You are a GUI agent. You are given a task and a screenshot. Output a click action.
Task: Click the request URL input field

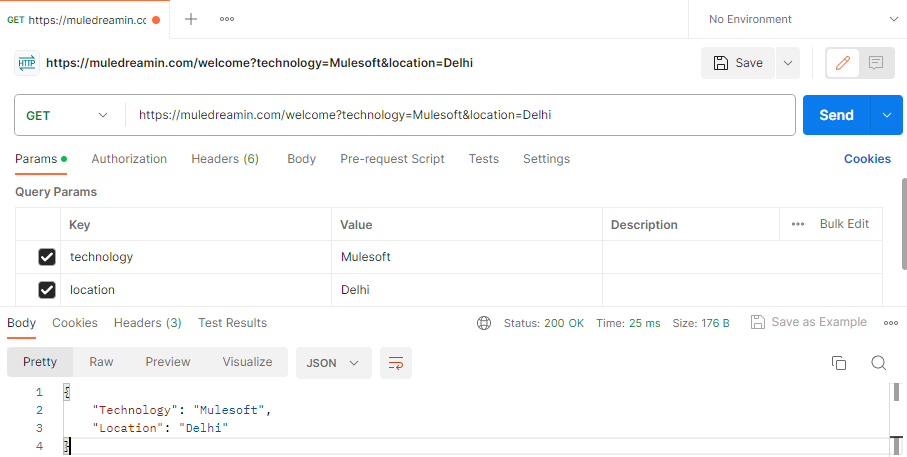point(460,115)
